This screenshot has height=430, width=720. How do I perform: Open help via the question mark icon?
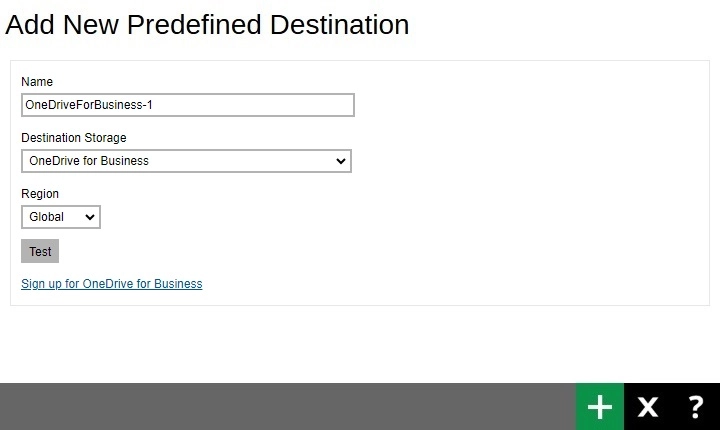[x=696, y=407]
